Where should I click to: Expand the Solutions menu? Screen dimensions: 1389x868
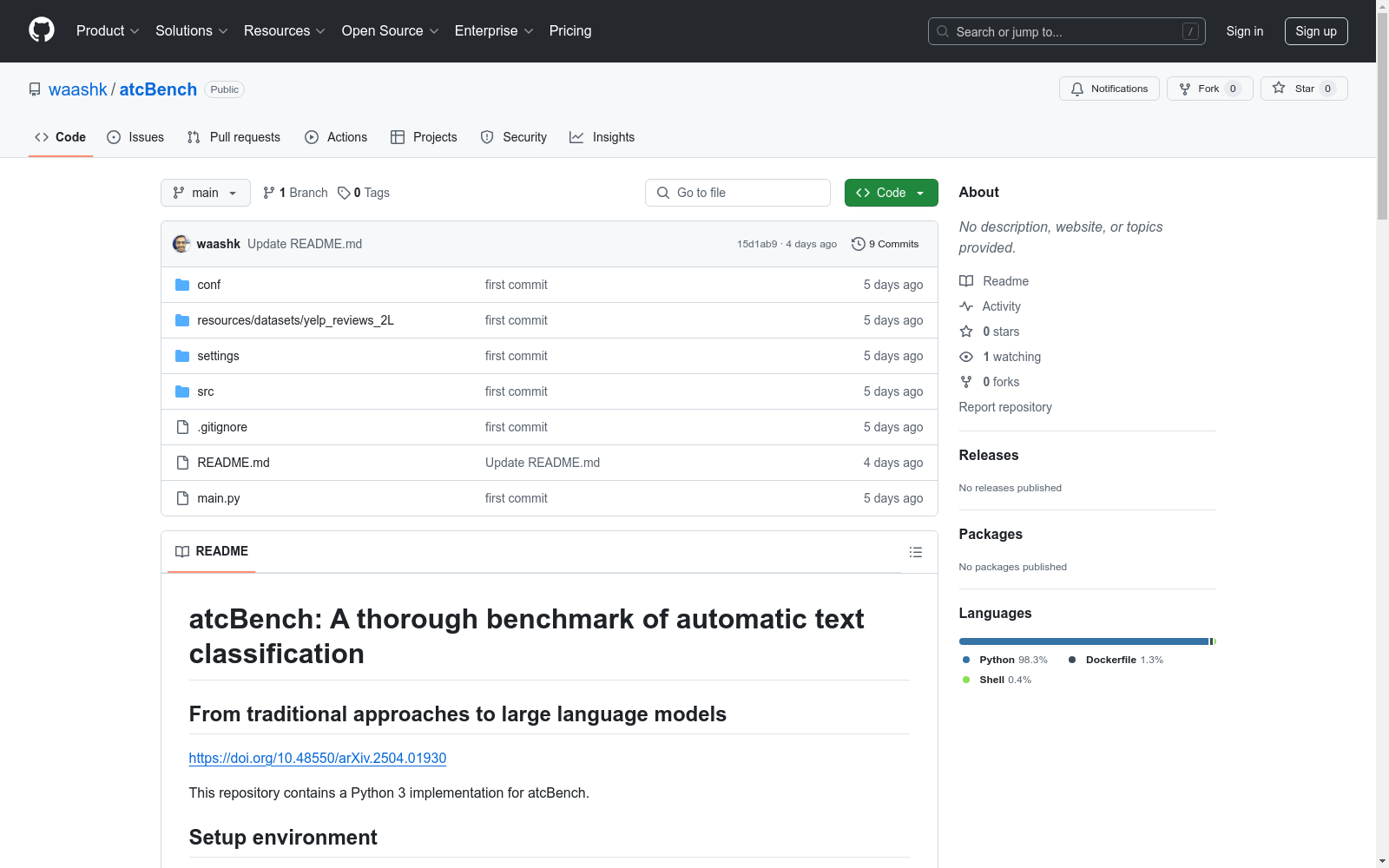[192, 31]
